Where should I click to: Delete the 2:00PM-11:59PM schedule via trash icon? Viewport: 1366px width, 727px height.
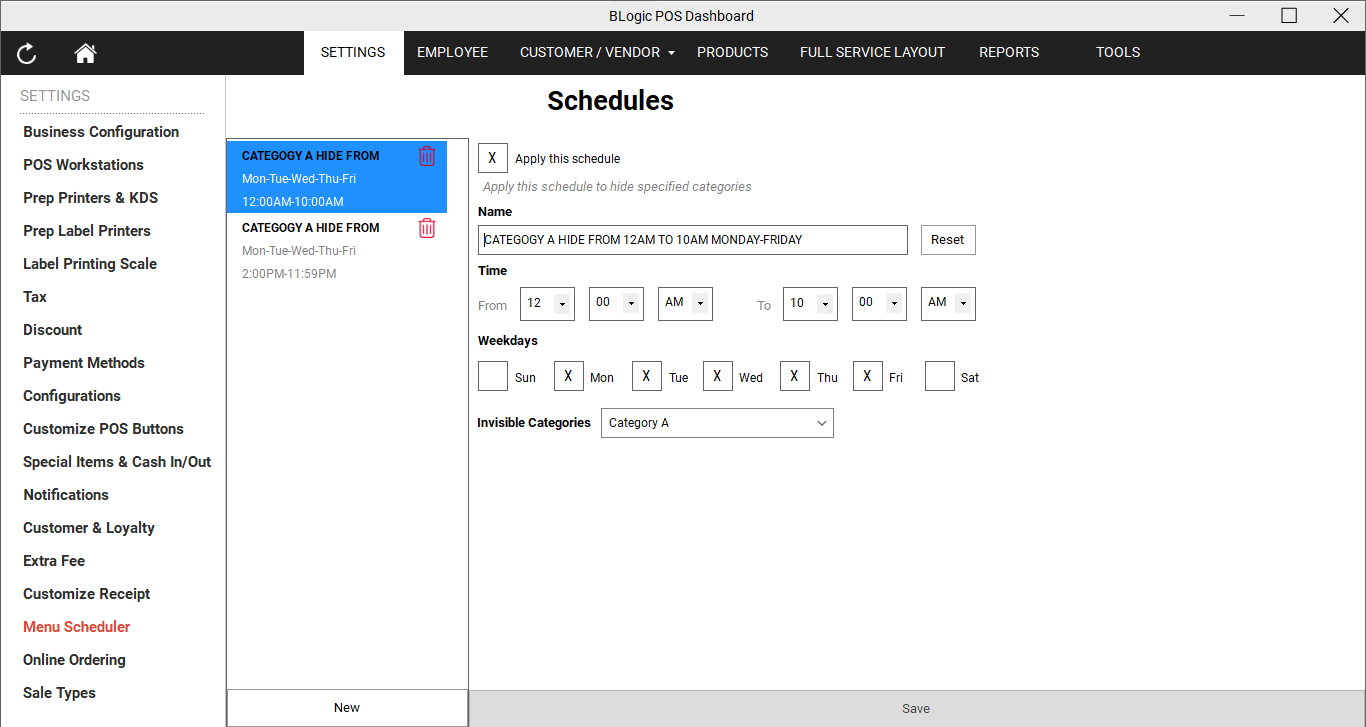[x=427, y=228]
